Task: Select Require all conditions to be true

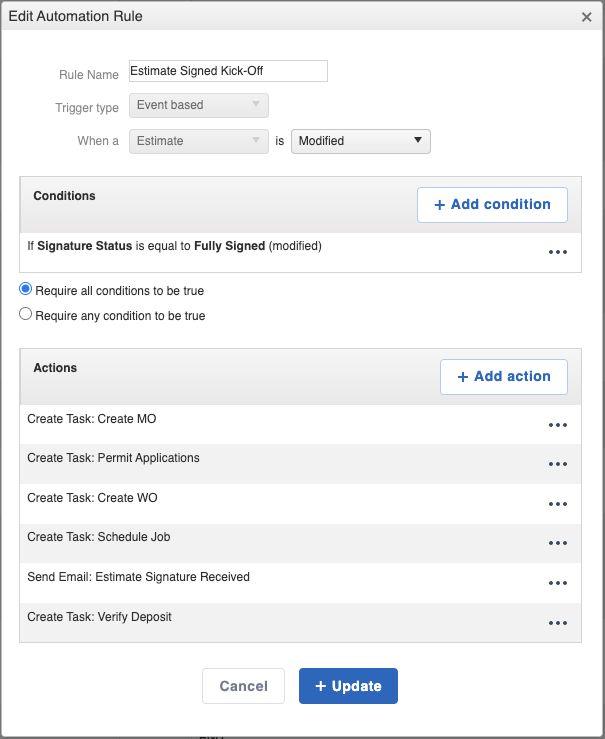Action: (26, 289)
